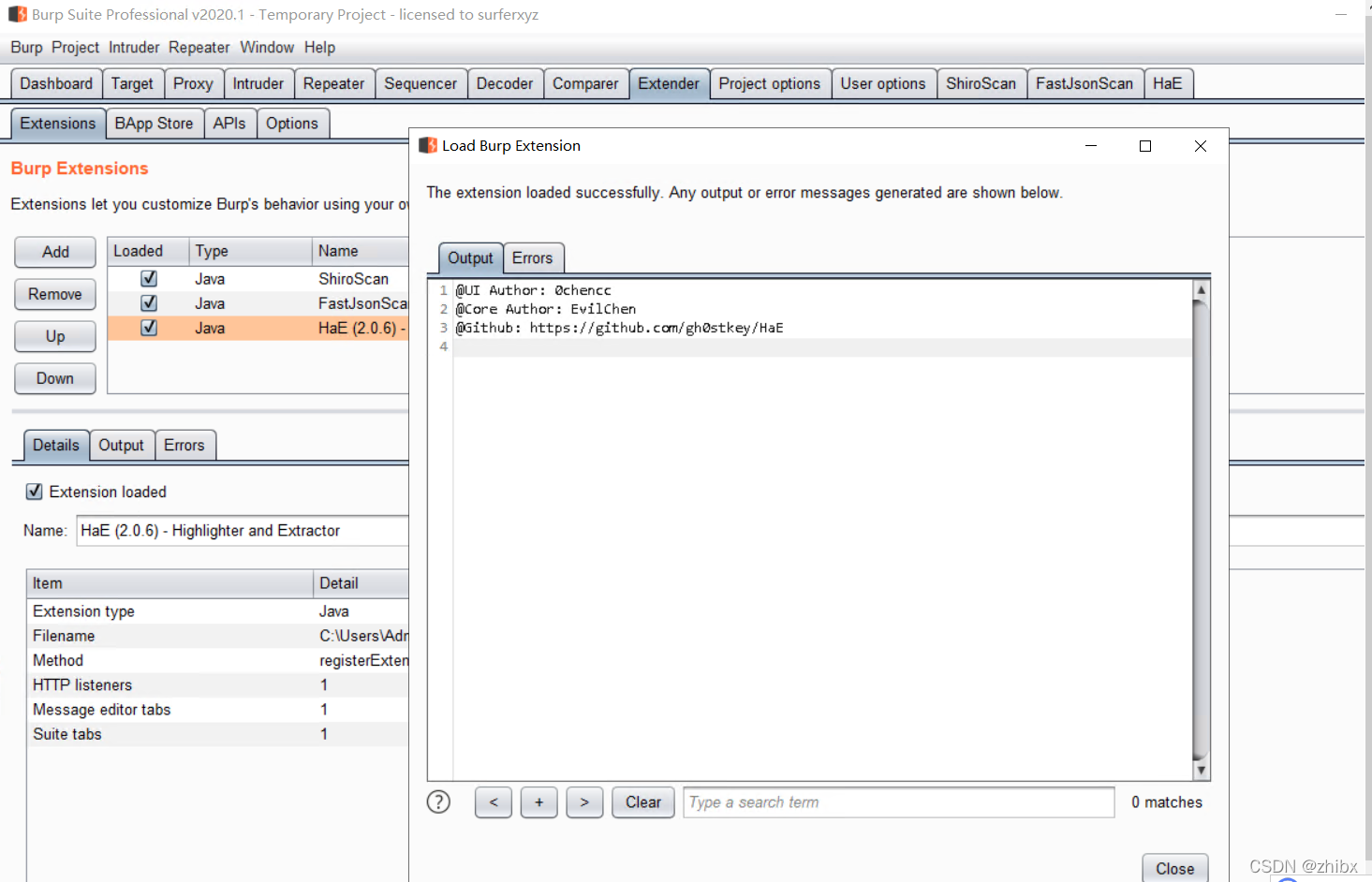1372x882 pixels.
Task: Open the Burp menu
Action: point(27,48)
